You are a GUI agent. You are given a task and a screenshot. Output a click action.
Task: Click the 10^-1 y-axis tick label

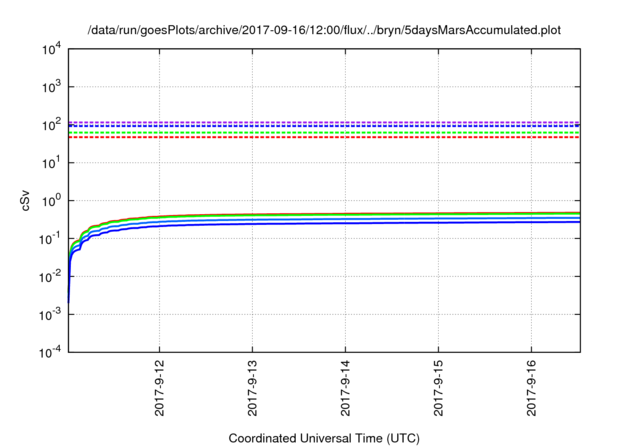[x=51, y=239]
